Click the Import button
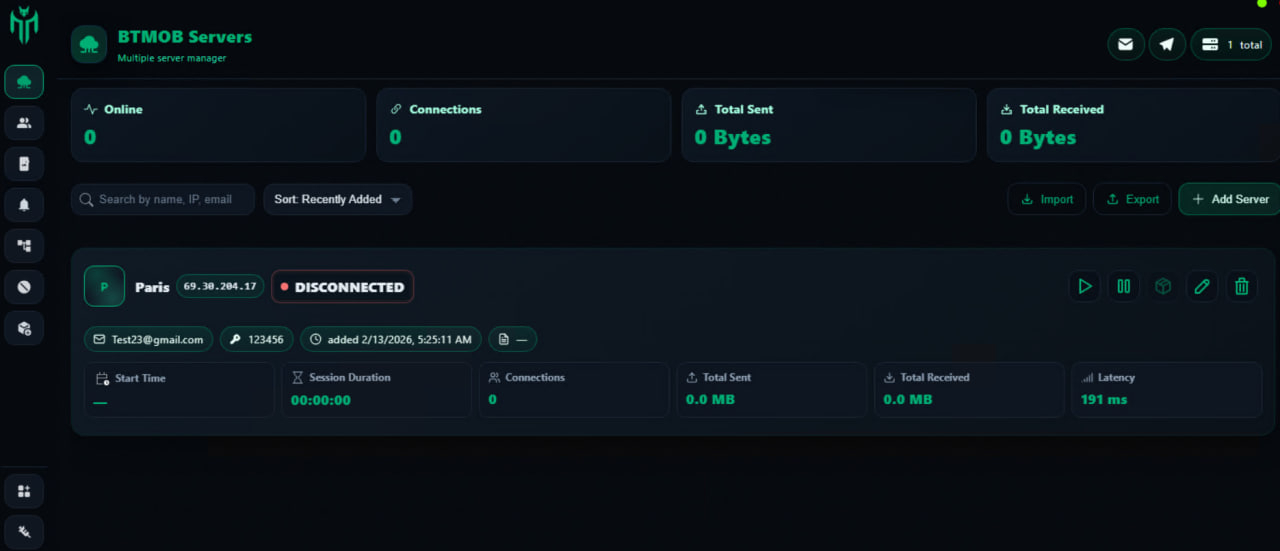1280x551 pixels. (1047, 200)
